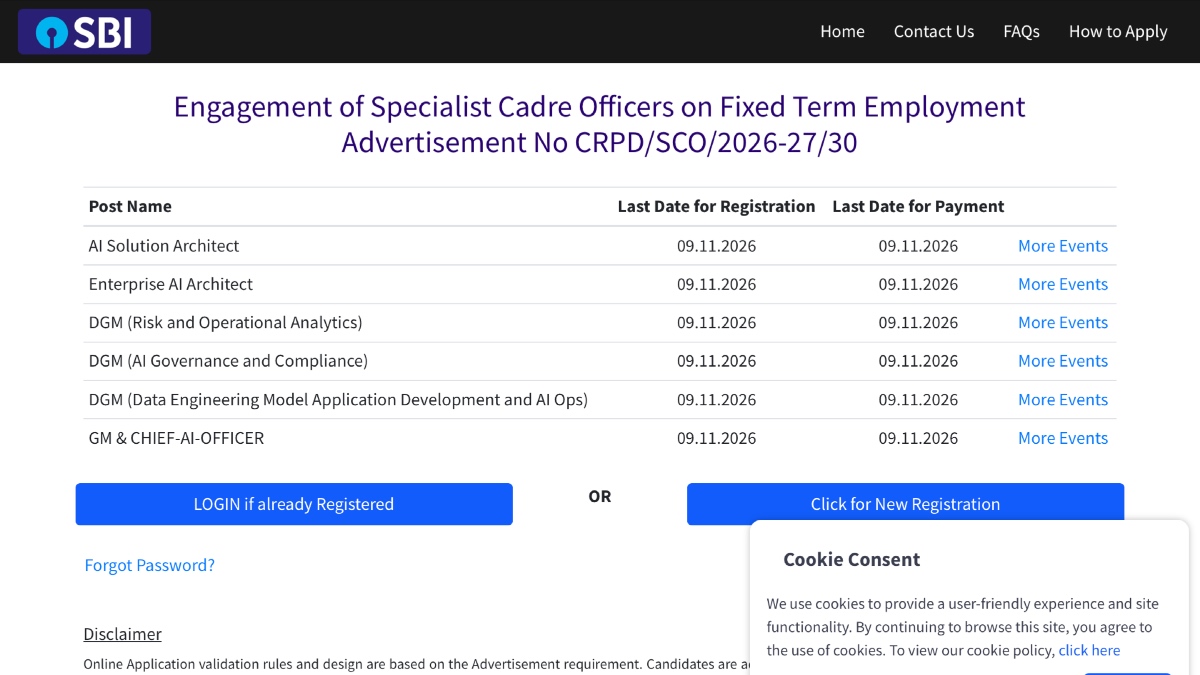Click the Click for New Registration button
This screenshot has width=1200, height=675.
[905, 504]
